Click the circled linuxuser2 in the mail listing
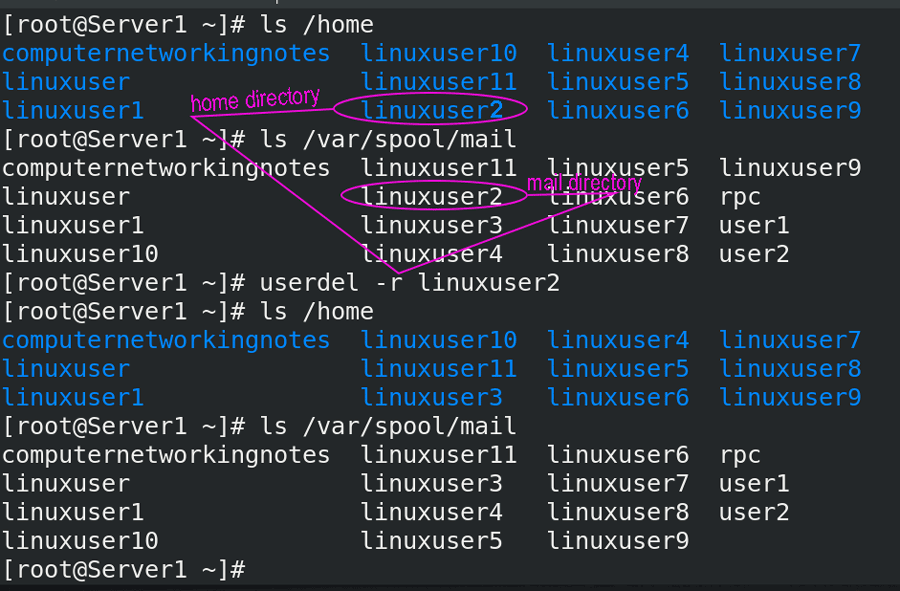Screen dimensions: 900x591 (x=431, y=197)
